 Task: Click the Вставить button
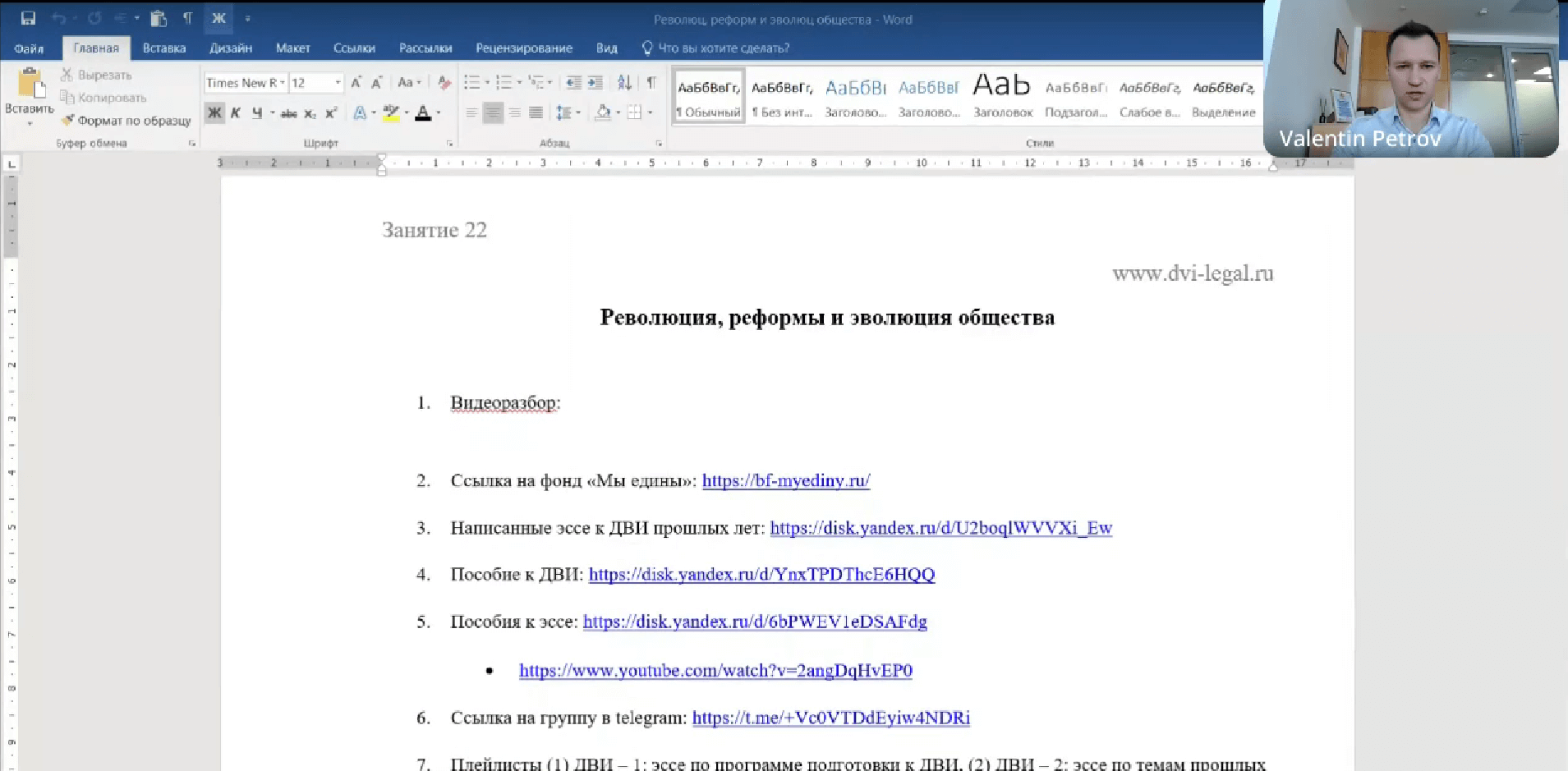(x=30, y=93)
